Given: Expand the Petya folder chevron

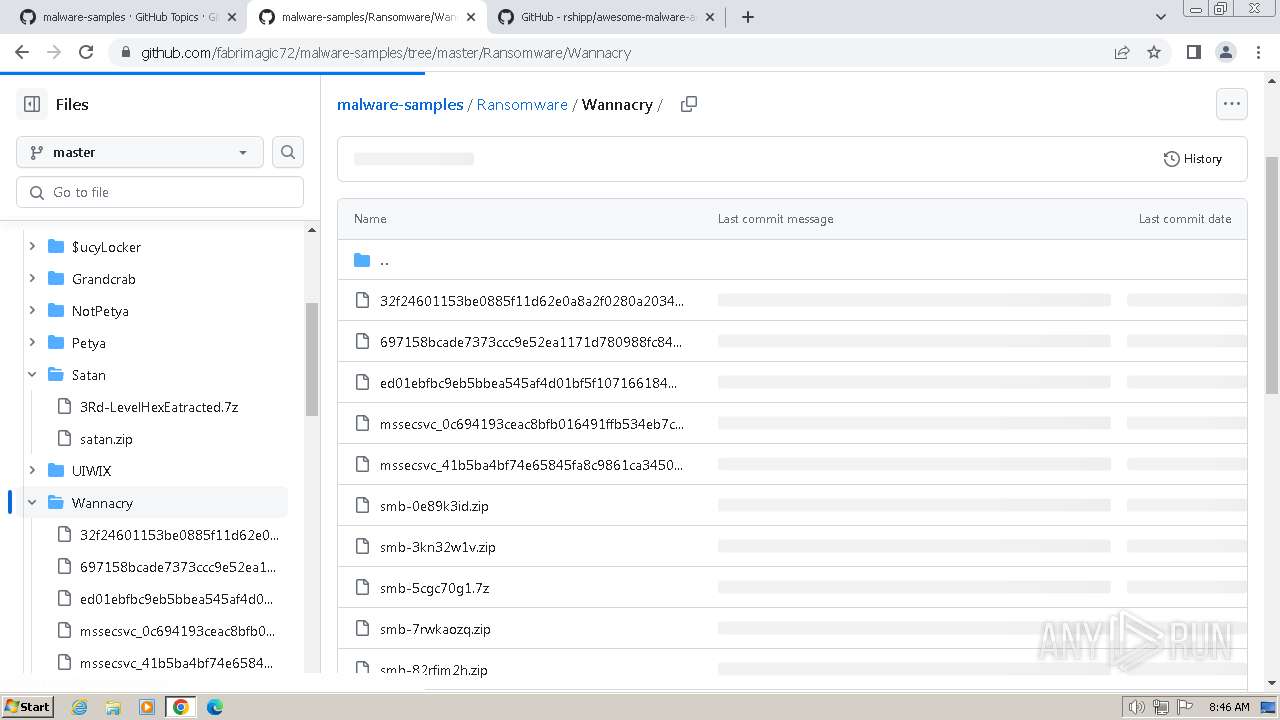Looking at the screenshot, I should [x=32, y=343].
